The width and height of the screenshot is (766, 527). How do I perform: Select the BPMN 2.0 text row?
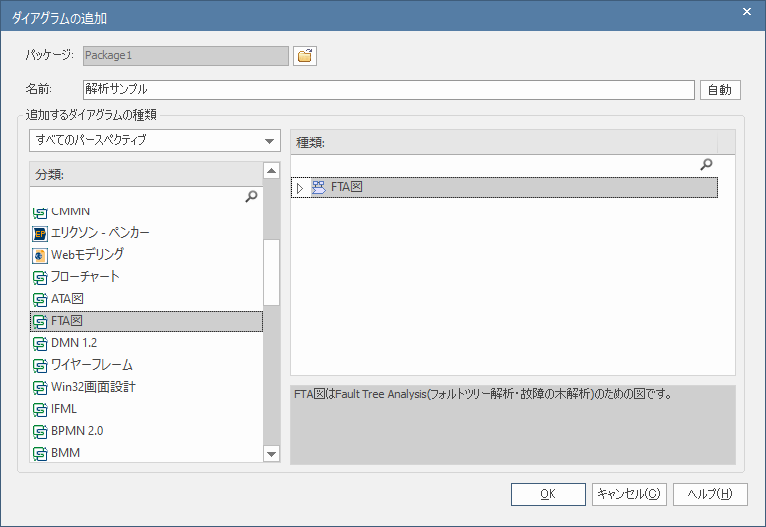(x=77, y=431)
